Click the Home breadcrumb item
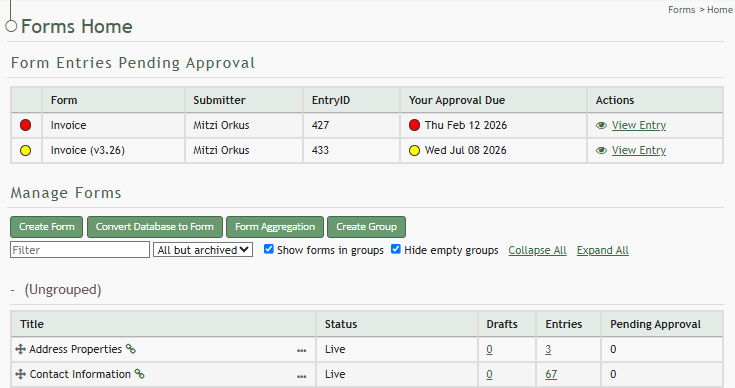This screenshot has width=735, height=388. click(x=720, y=10)
